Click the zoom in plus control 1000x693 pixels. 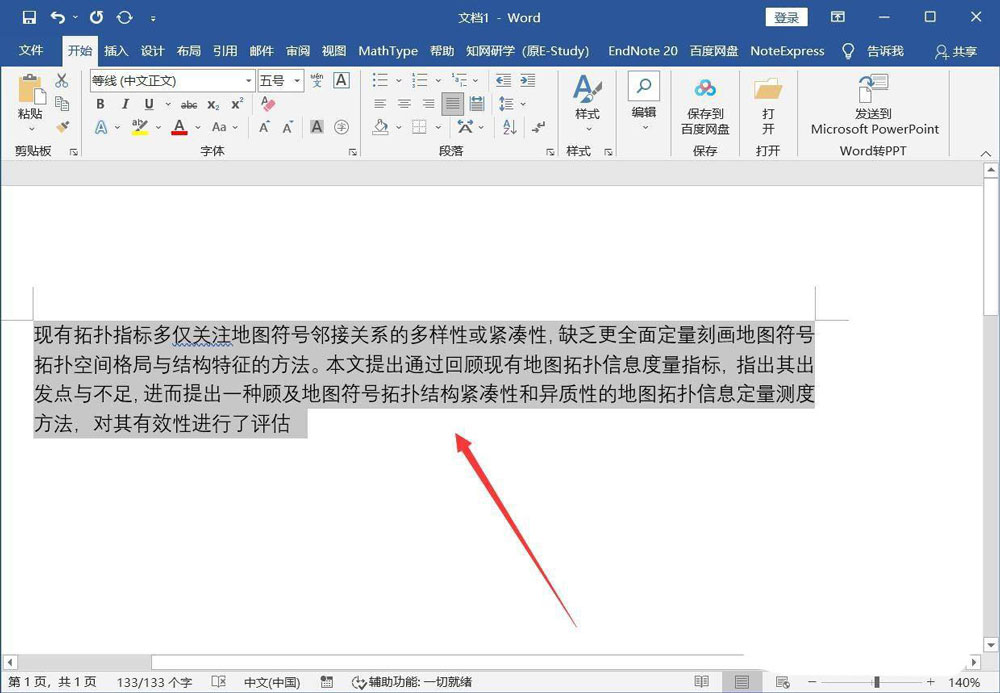click(930, 681)
